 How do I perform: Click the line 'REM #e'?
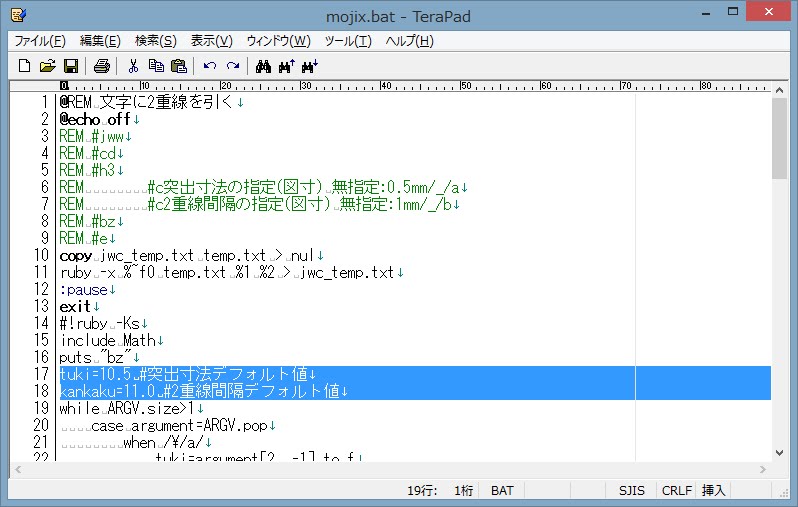[87, 238]
